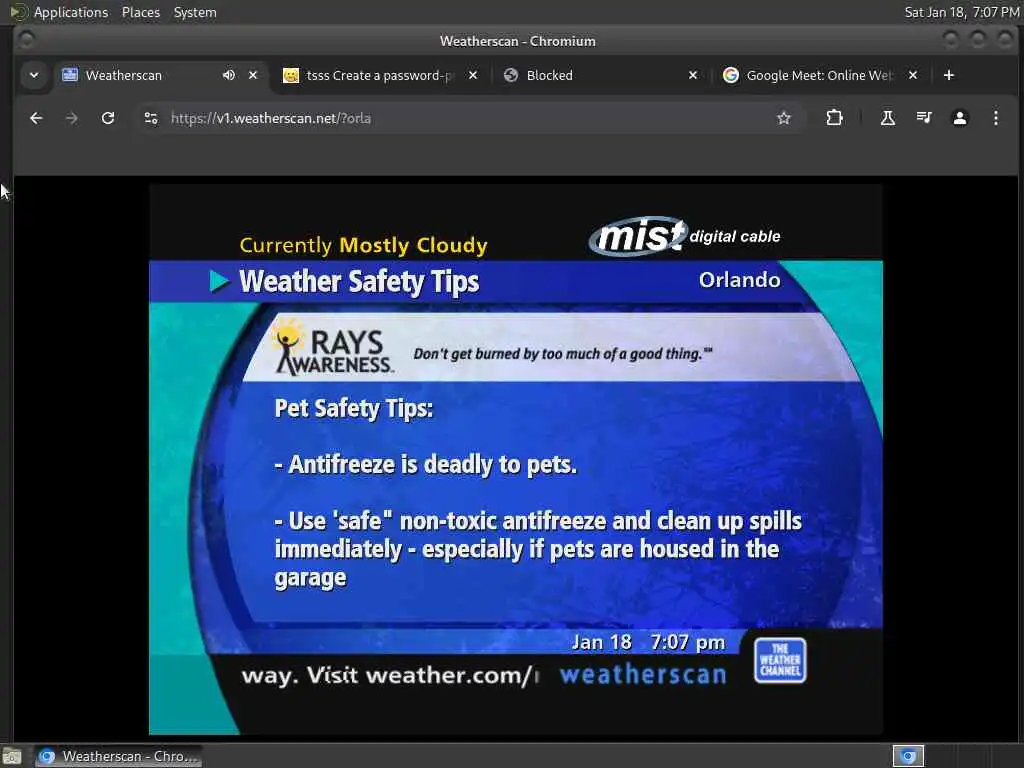
Task: Click the 'Weather Safety Tips' heading
Action: coord(359,282)
